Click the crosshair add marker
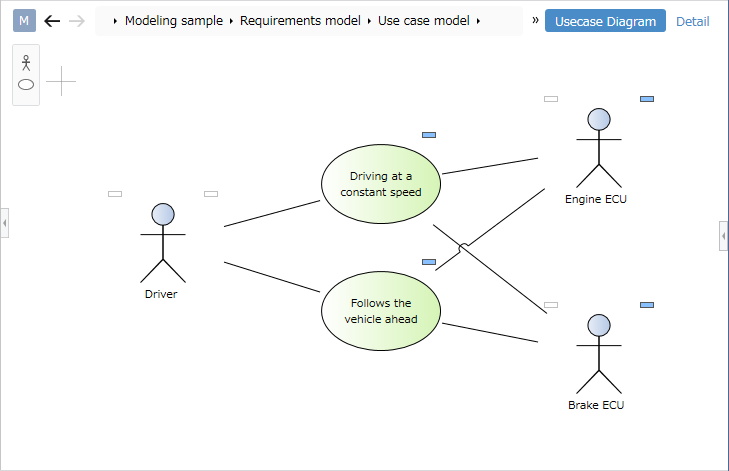The image size is (729, 471). [x=61, y=81]
